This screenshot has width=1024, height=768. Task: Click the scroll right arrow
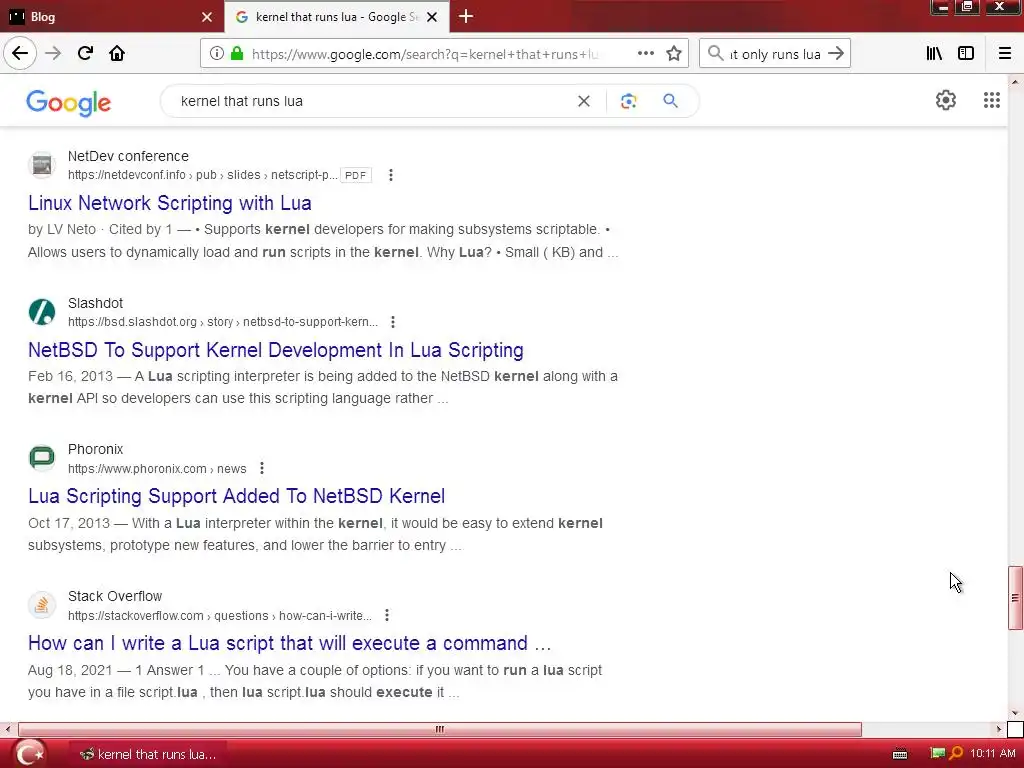point(999,729)
